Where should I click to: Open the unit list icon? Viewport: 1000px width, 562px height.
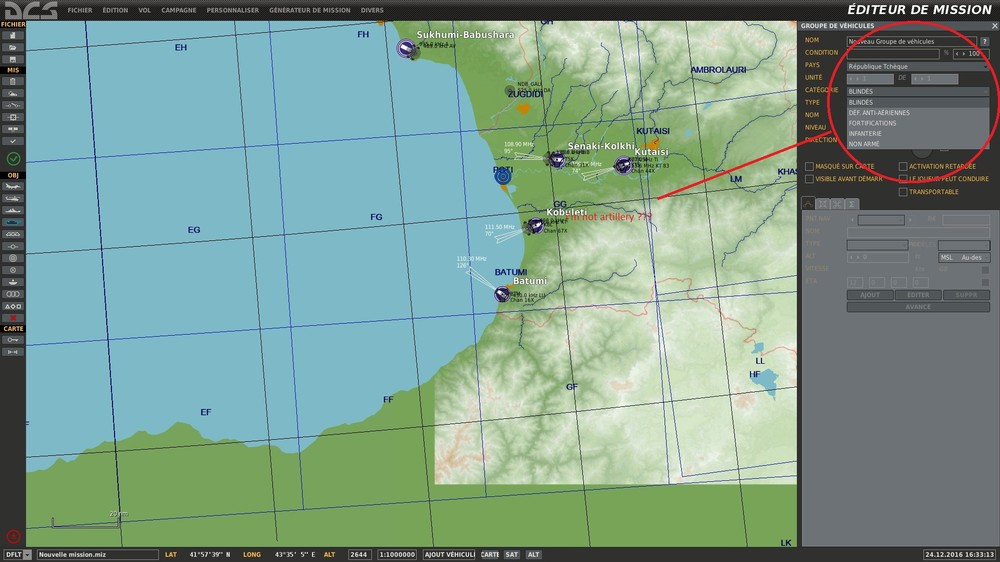click(13, 294)
